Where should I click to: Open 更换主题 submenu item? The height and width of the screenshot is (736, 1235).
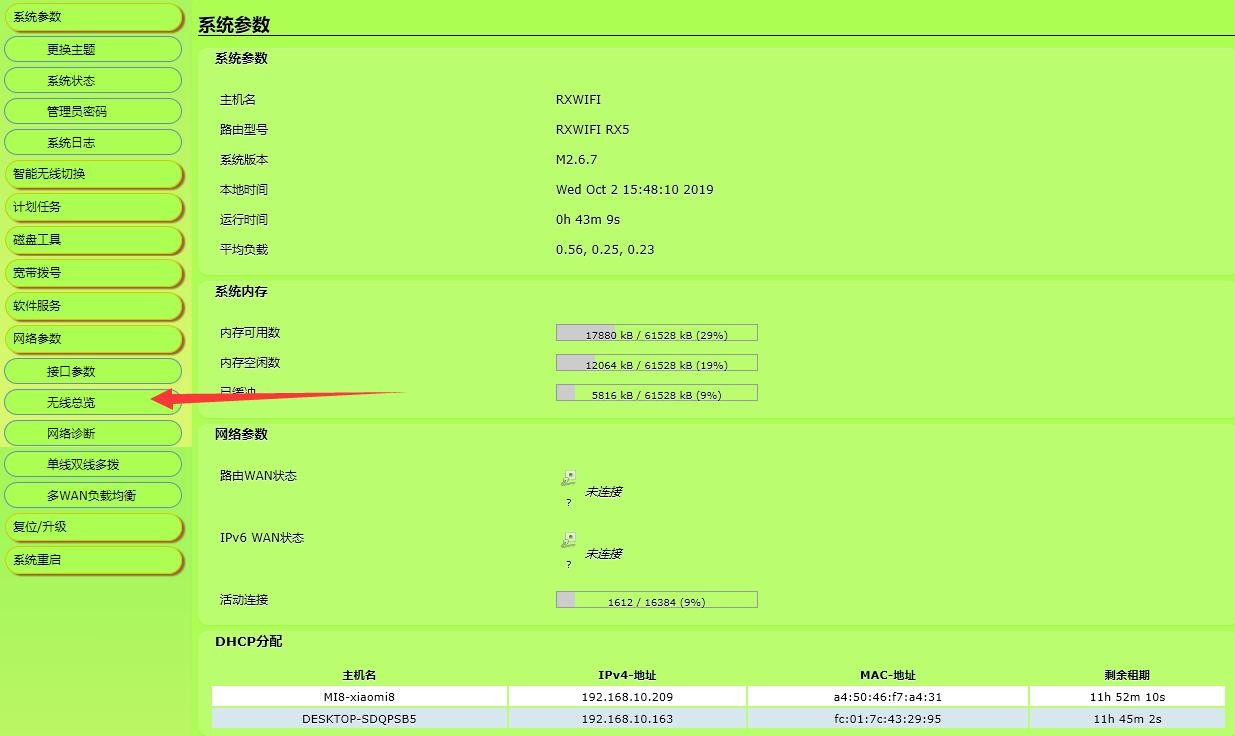click(x=93, y=49)
